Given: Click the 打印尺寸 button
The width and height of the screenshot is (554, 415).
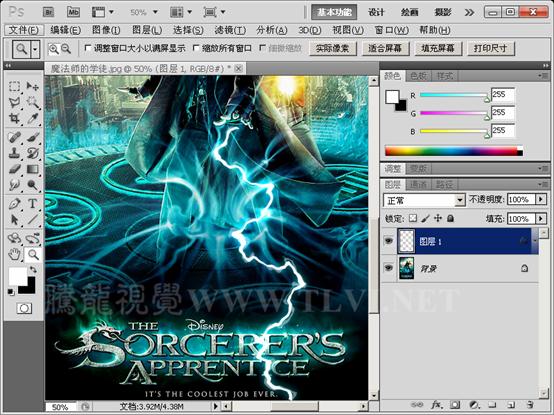Looking at the screenshot, I should coord(490,48).
